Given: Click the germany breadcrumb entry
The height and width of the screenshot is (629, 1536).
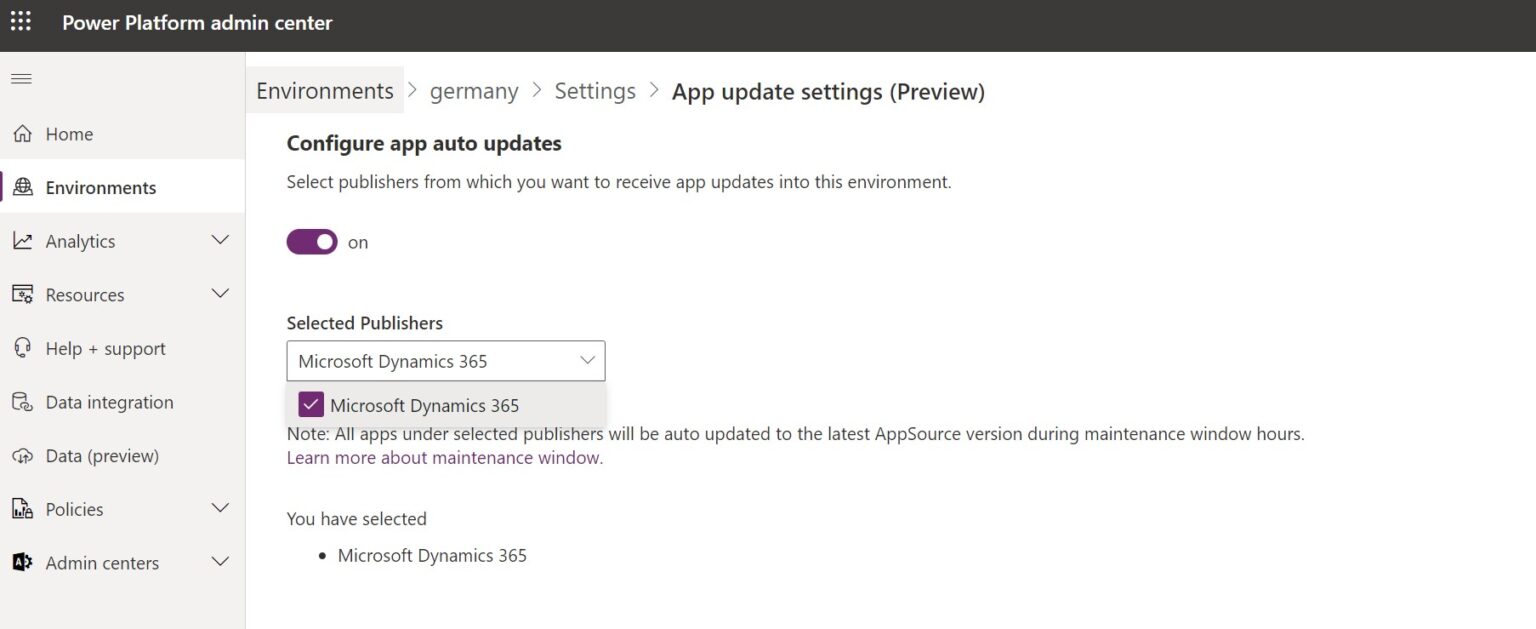Looking at the screenshot, I should click(x=474, y=90).
